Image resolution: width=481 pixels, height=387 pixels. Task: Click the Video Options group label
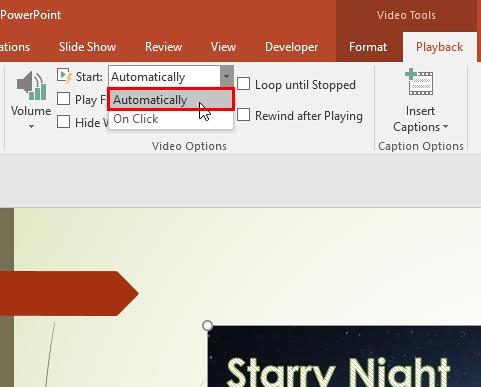[x=189, y=146]
